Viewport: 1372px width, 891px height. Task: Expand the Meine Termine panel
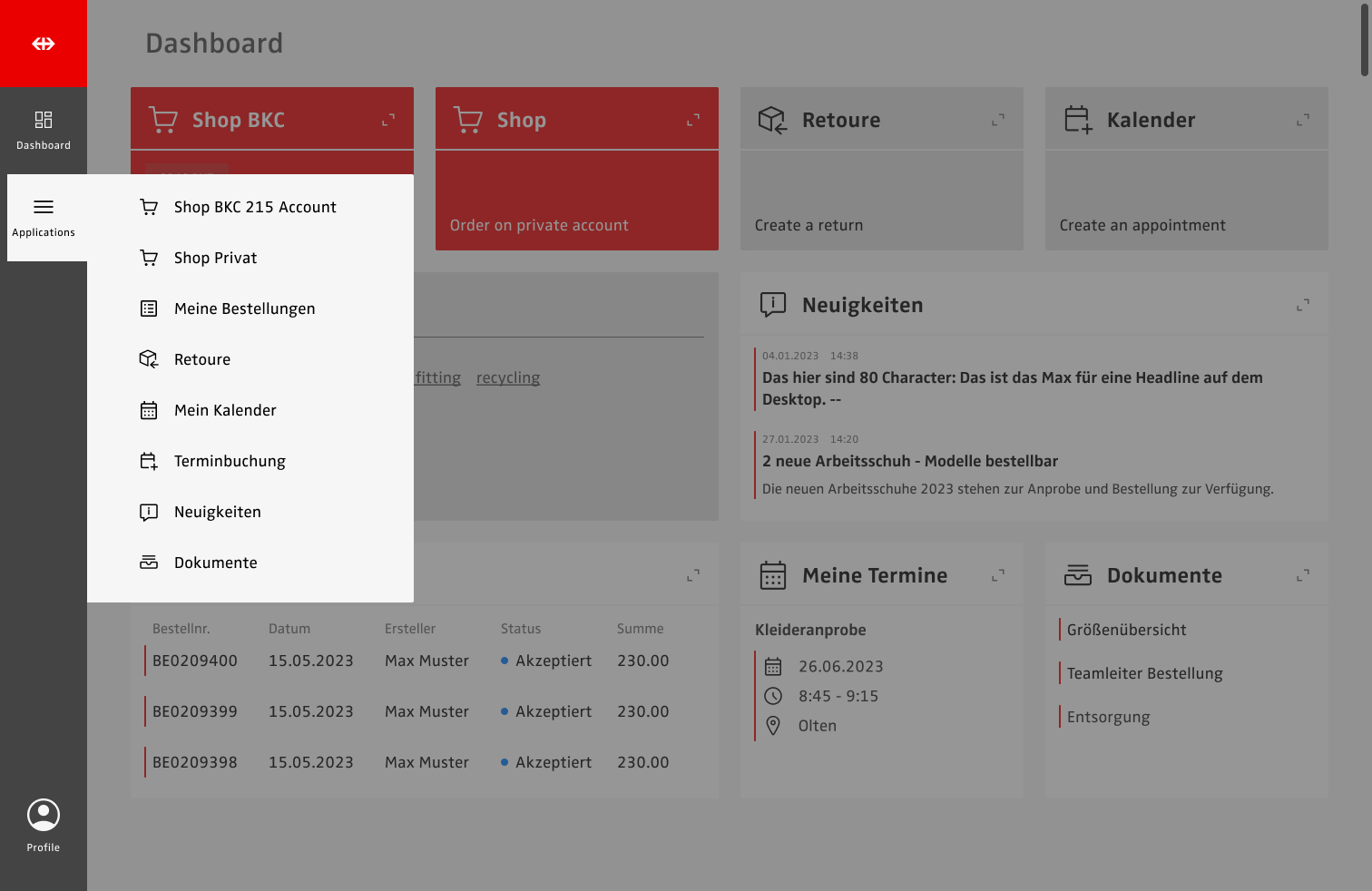(998, 575)
